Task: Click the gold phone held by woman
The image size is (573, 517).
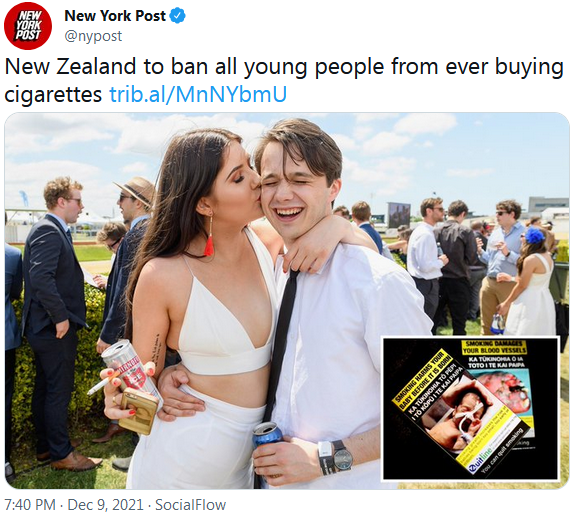Action: (139, 410)
